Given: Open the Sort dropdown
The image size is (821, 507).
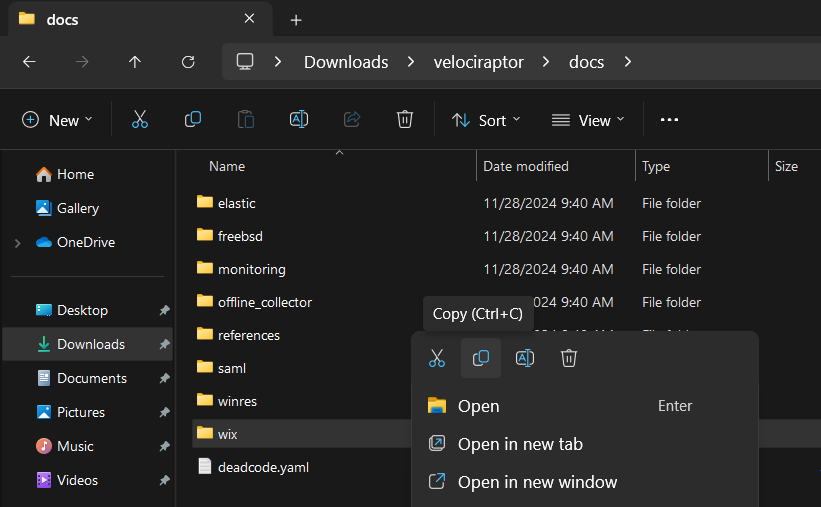Looking at the screenshot, I should [486, 120].
